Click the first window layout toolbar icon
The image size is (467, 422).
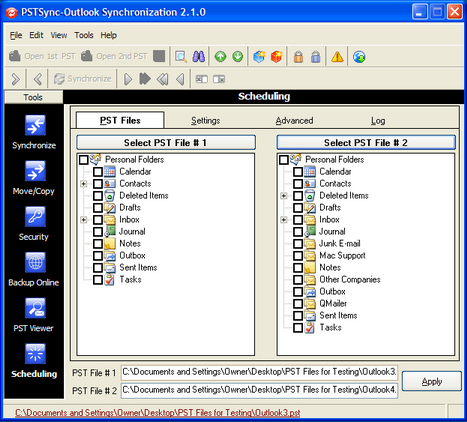pos(201,79)
